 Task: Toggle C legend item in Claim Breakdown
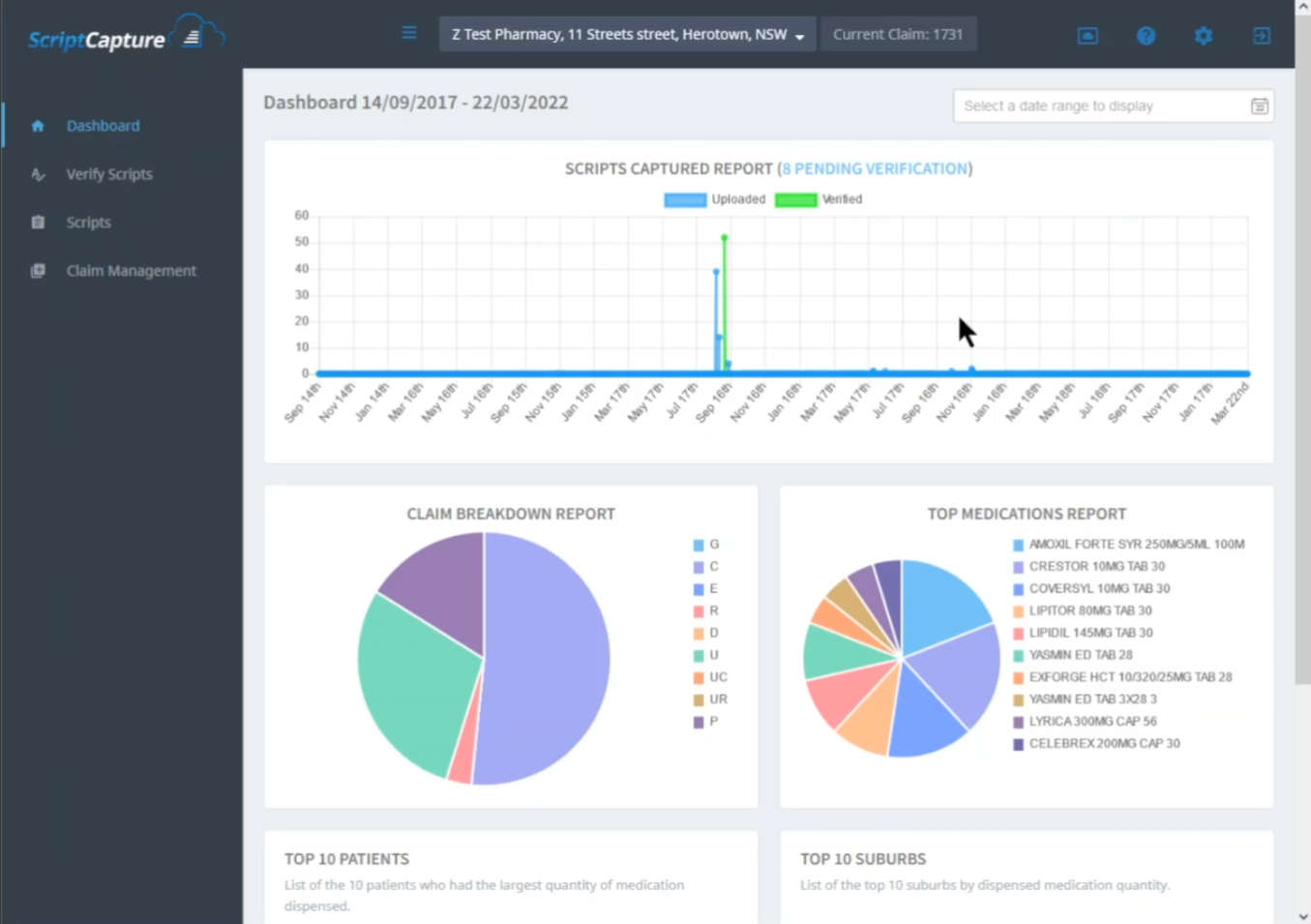(x=706, y=567)
